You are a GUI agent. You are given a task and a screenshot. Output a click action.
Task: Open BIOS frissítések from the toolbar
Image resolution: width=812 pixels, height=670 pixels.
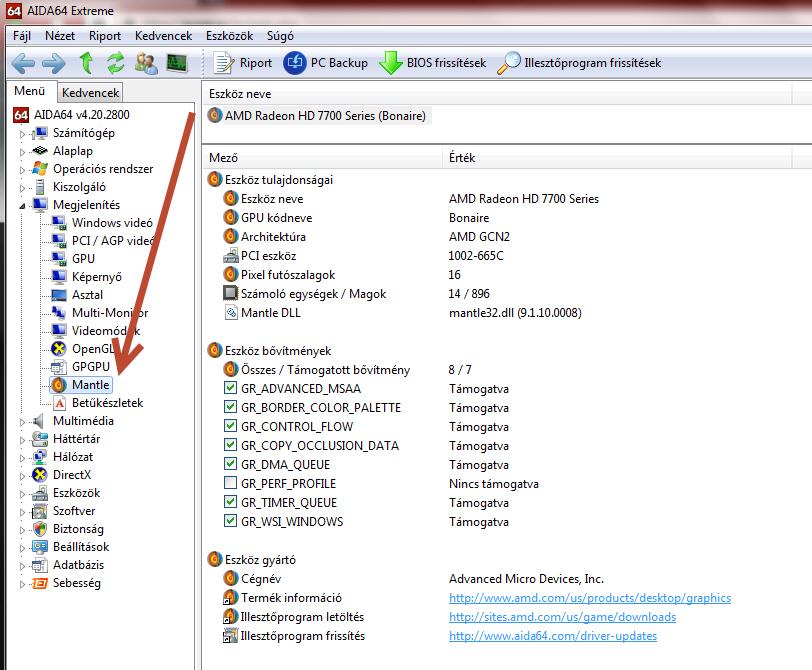tap(432, 63)
